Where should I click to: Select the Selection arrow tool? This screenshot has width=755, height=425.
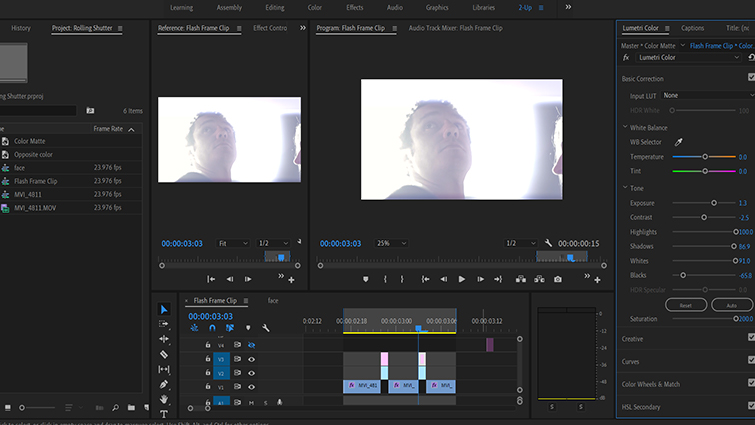[164, 310]
